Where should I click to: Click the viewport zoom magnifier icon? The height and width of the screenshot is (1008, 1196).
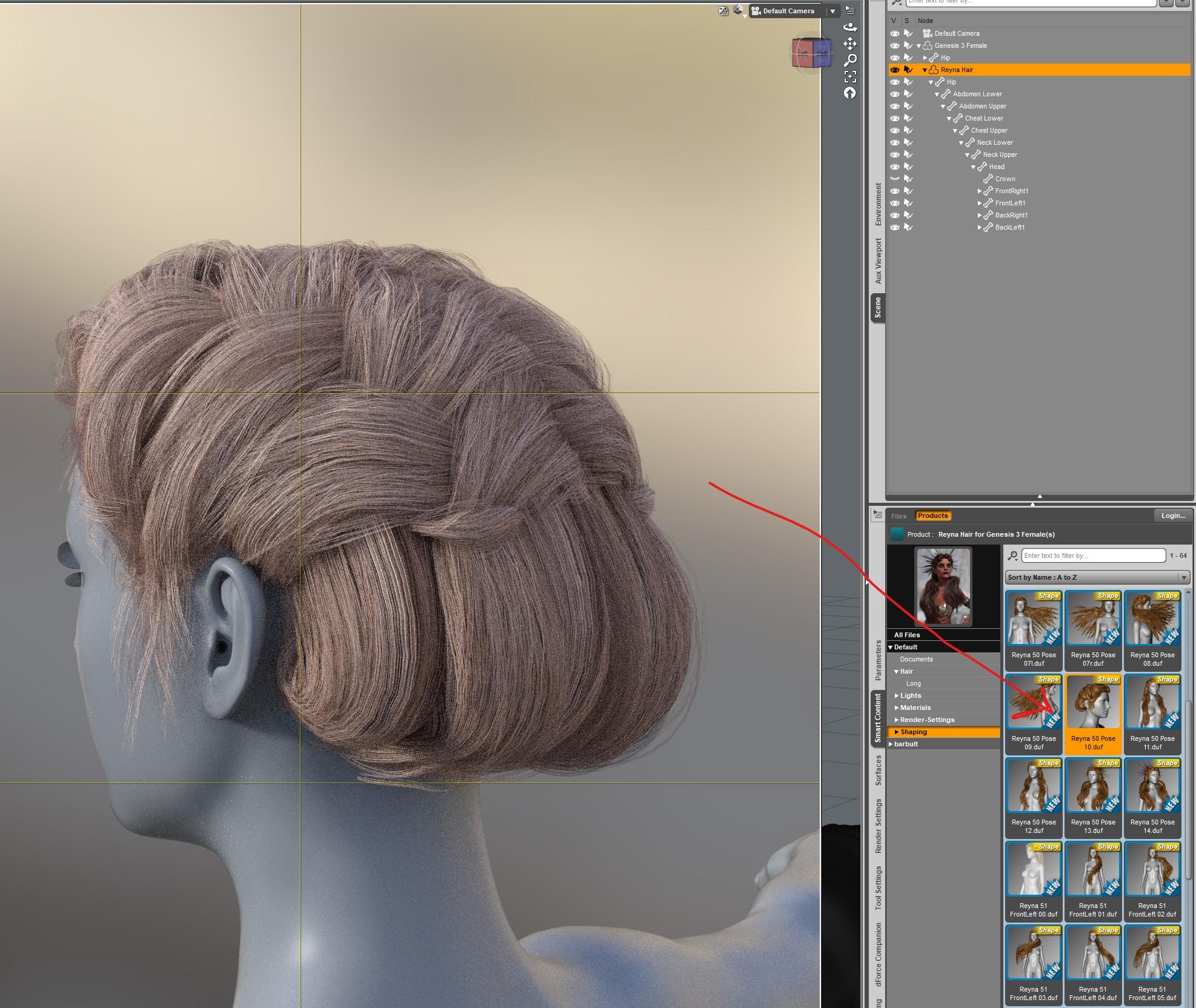coord(850,60)
